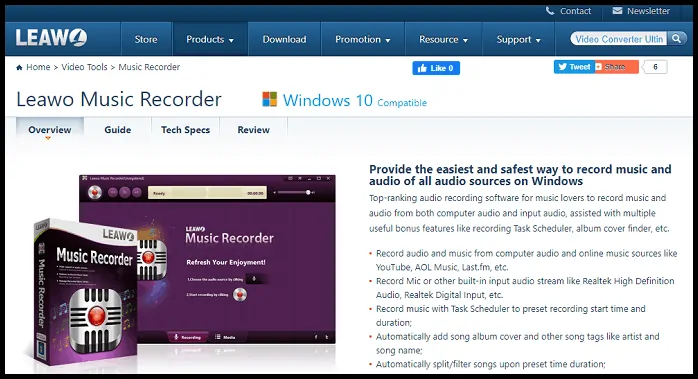Open the Resource dropdown menu
The width and height of the screenshot is (698, 379).
point(443,40)
